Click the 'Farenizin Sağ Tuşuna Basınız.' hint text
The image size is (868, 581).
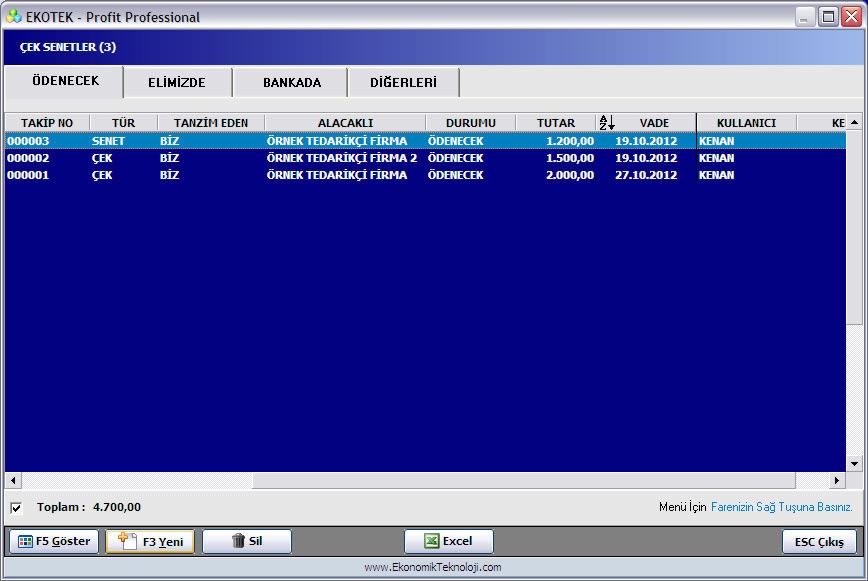click(x=782, y=507)
